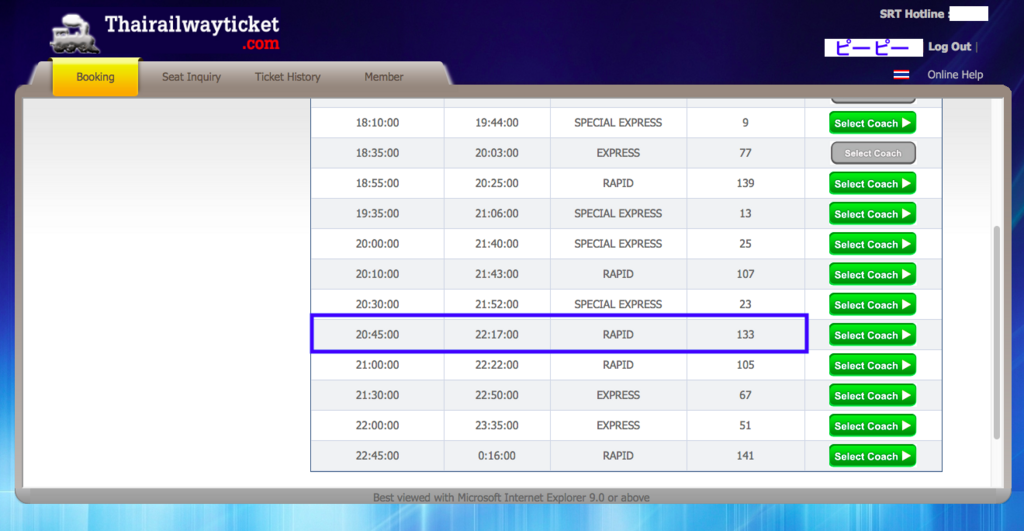
Task: Click arrival time 0:16:00
Action: 496,456
